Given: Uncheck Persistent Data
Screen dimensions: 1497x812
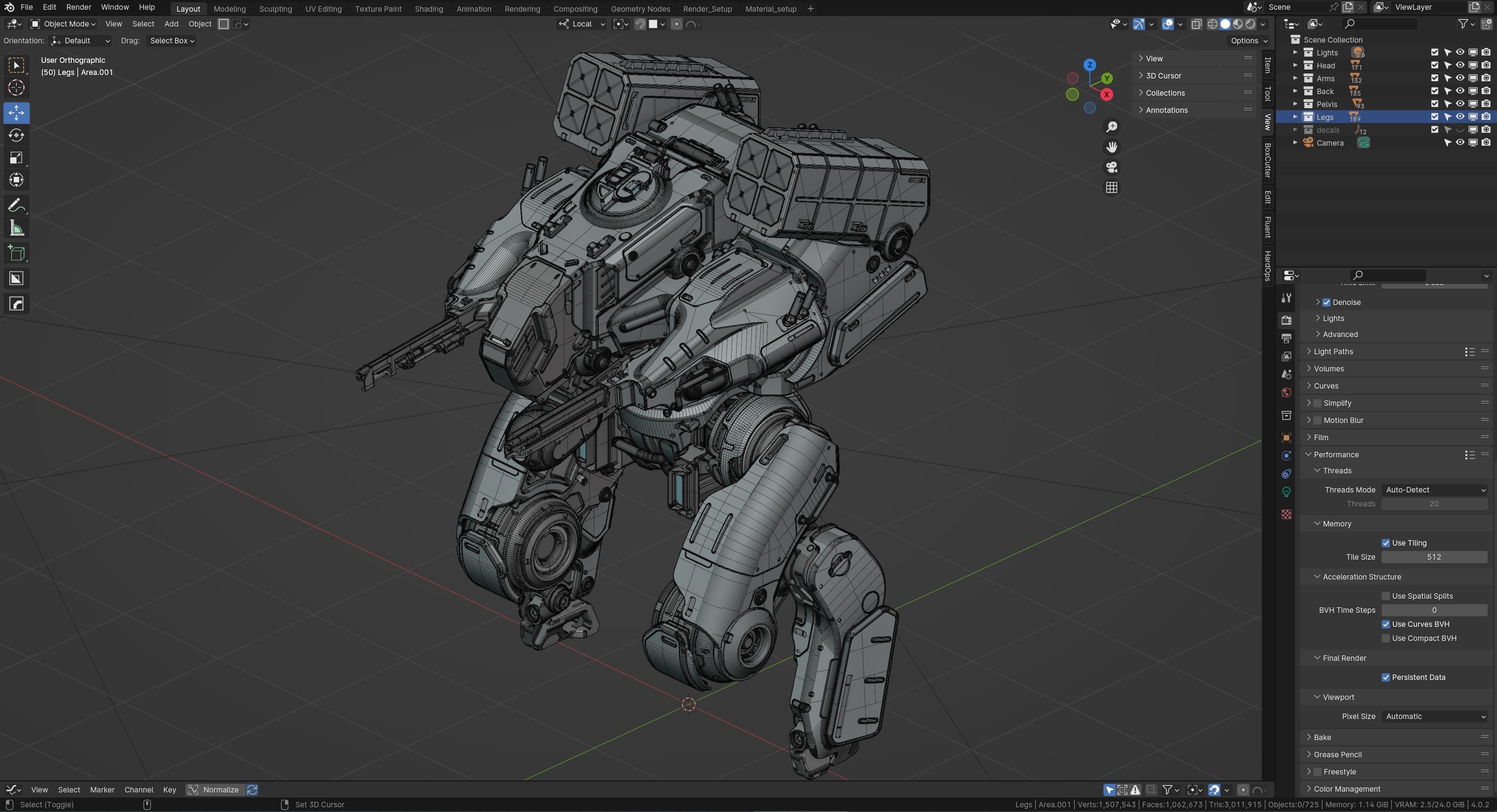Looking at the screenshot, I should pyautogui.click(x=1386, y=677).
